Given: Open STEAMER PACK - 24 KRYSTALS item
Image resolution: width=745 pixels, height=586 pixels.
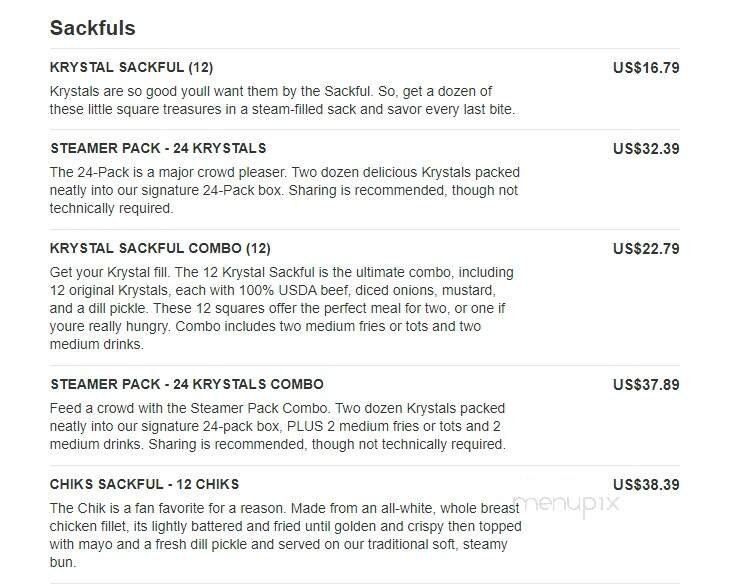Looking at the screenshot, I should 158,148.
